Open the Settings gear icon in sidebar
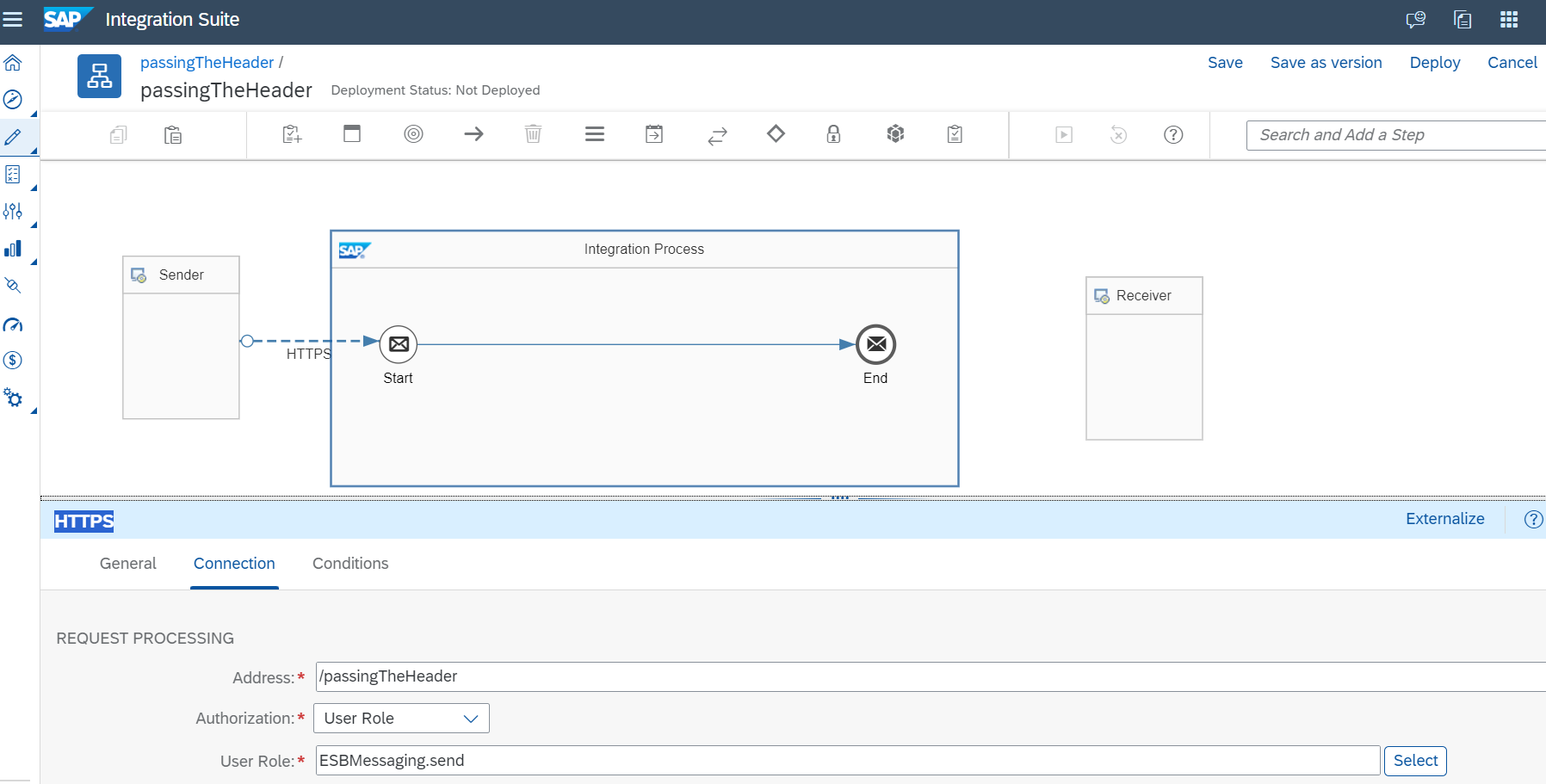The height and width of the screenshot is (784, 1546). tap(14, 397)
